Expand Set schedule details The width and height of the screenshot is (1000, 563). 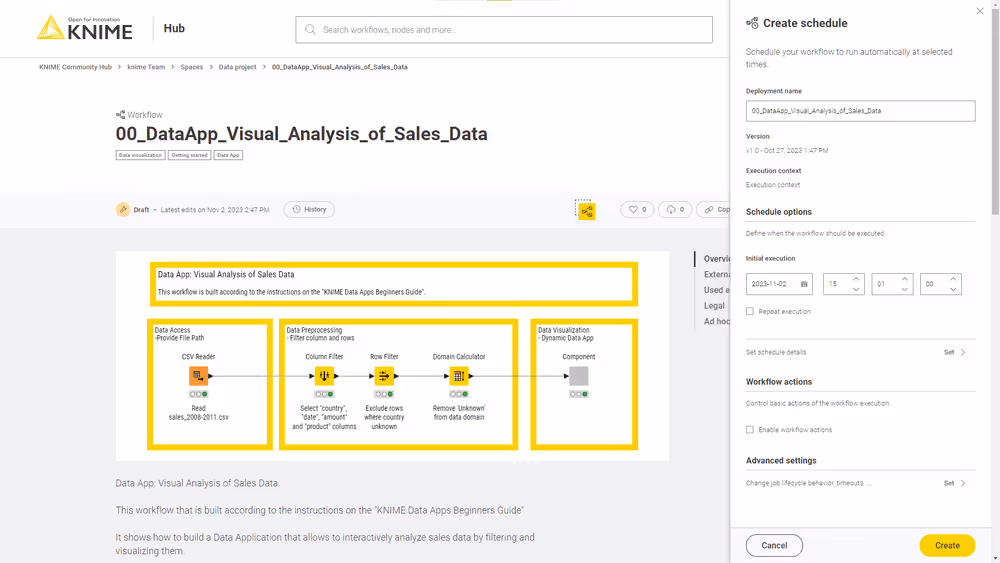tap(955, 352)
